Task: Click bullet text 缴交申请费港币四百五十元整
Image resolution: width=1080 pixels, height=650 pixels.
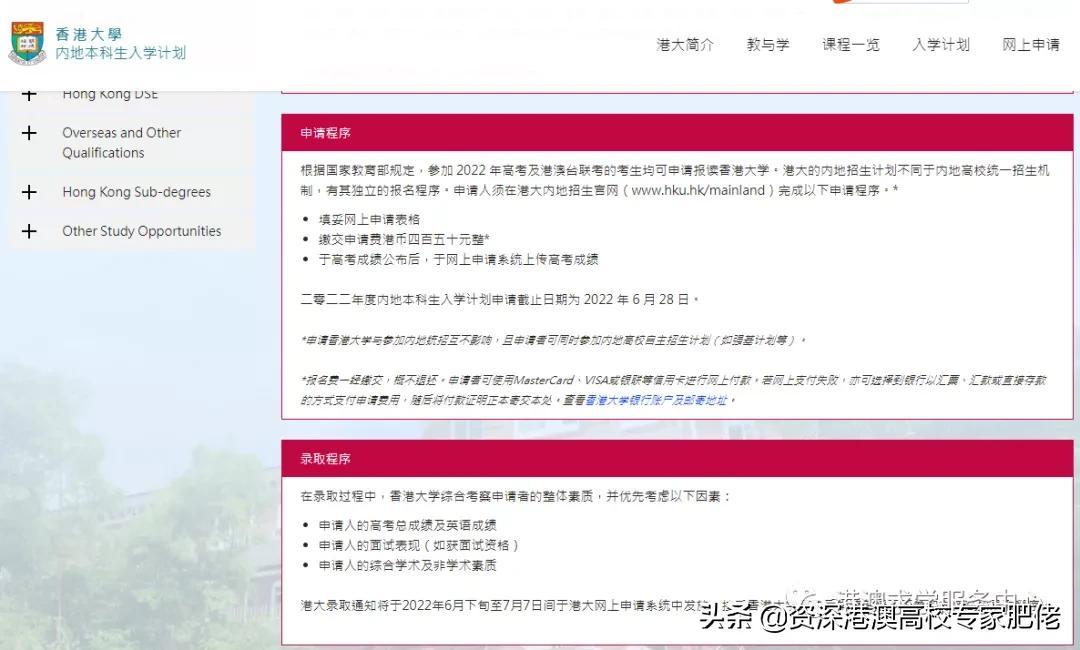Action: pos(404,240)
